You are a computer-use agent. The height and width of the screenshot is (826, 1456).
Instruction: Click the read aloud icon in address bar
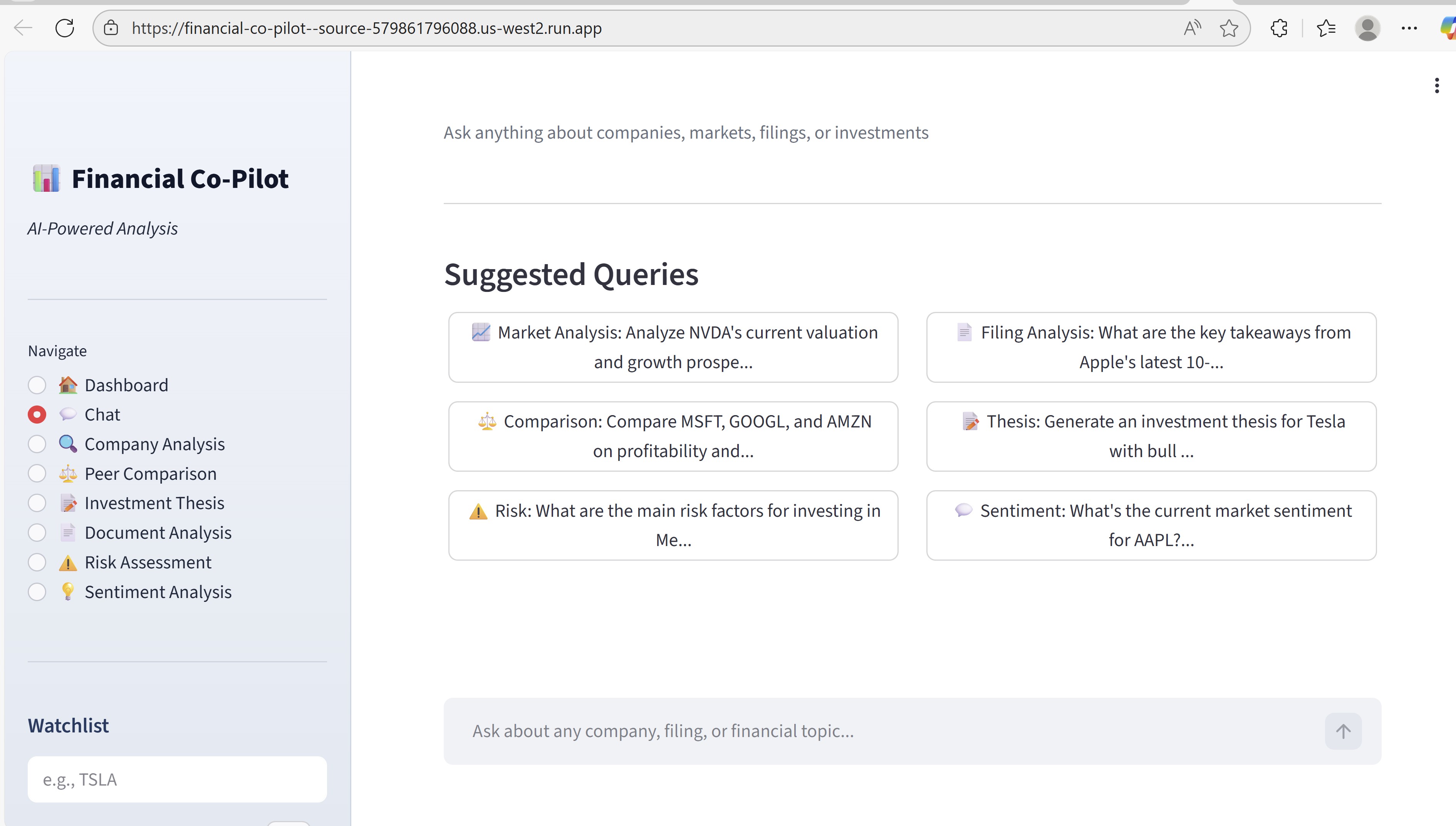[x=1192, y=28]
